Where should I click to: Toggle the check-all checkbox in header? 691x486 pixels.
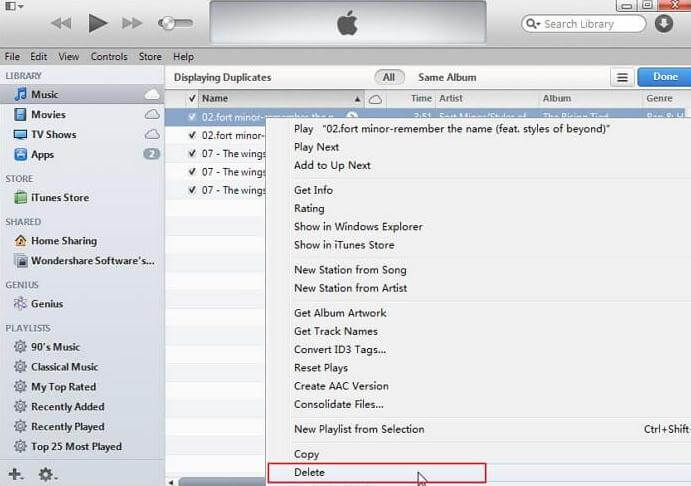pos(192,98)
